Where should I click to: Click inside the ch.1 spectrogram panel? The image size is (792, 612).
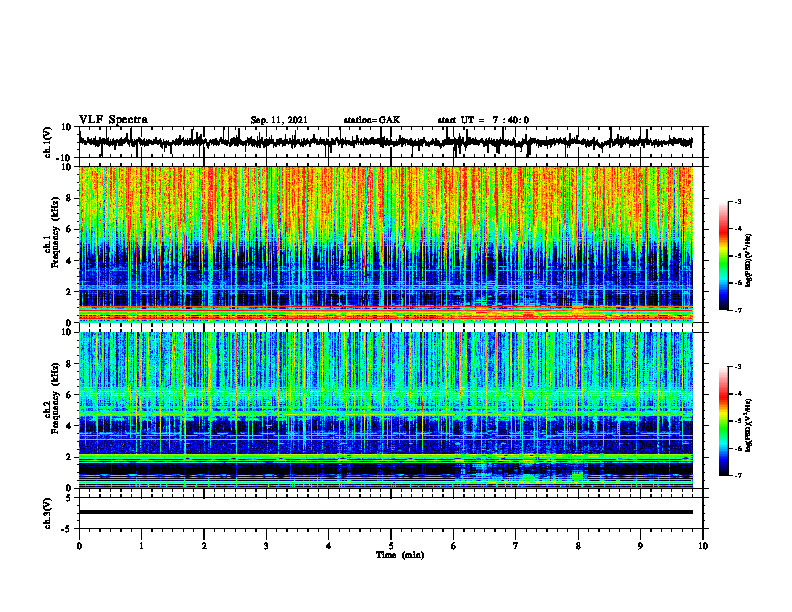coord(385,244)
